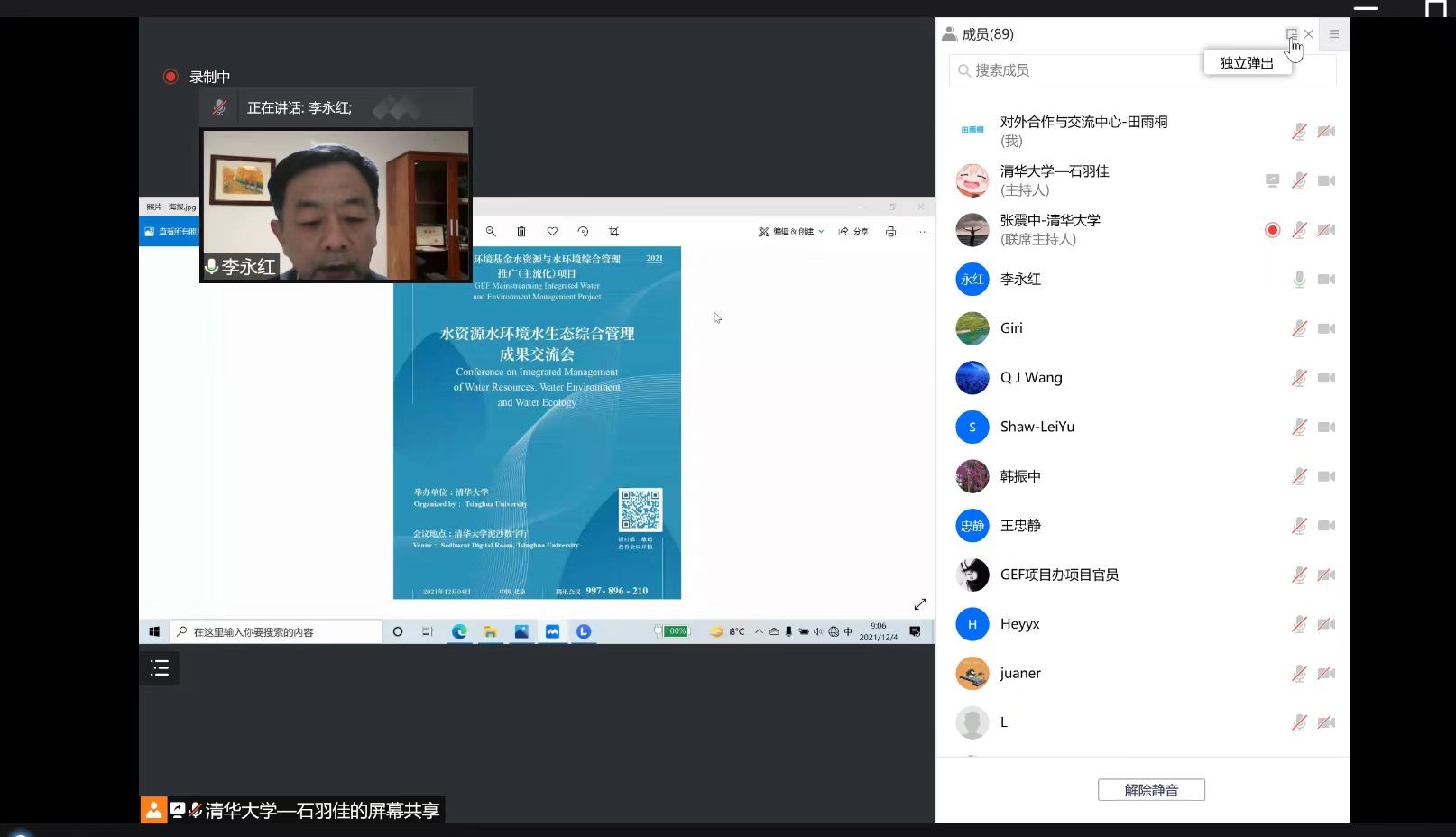The width and height of the screenshot is (1456, 837).
Task: Select GEF项目办项目官员 in member list
Action: point(1059,575)
